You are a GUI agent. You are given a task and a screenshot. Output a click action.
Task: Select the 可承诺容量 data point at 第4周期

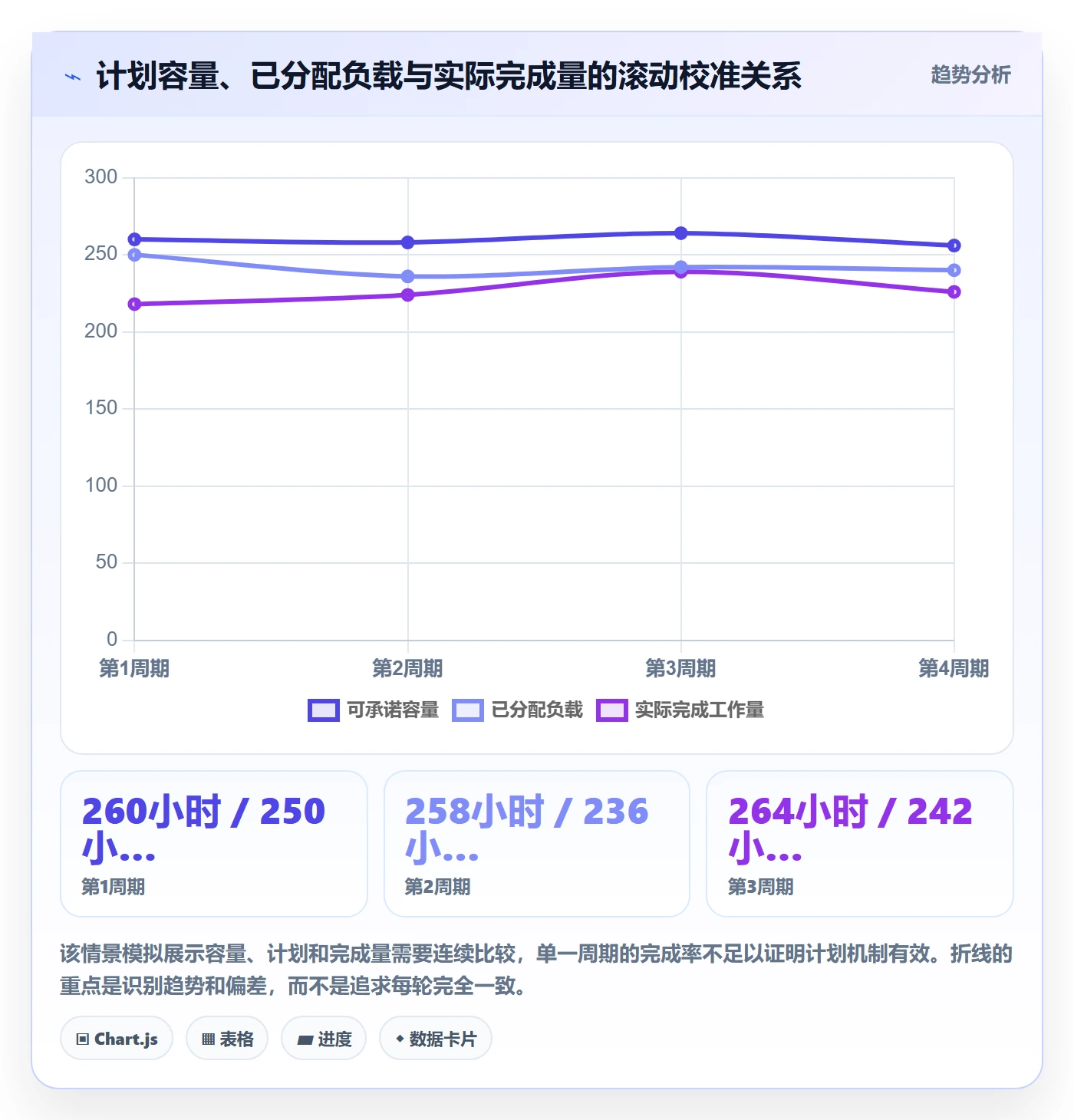(x=954, y=245)
